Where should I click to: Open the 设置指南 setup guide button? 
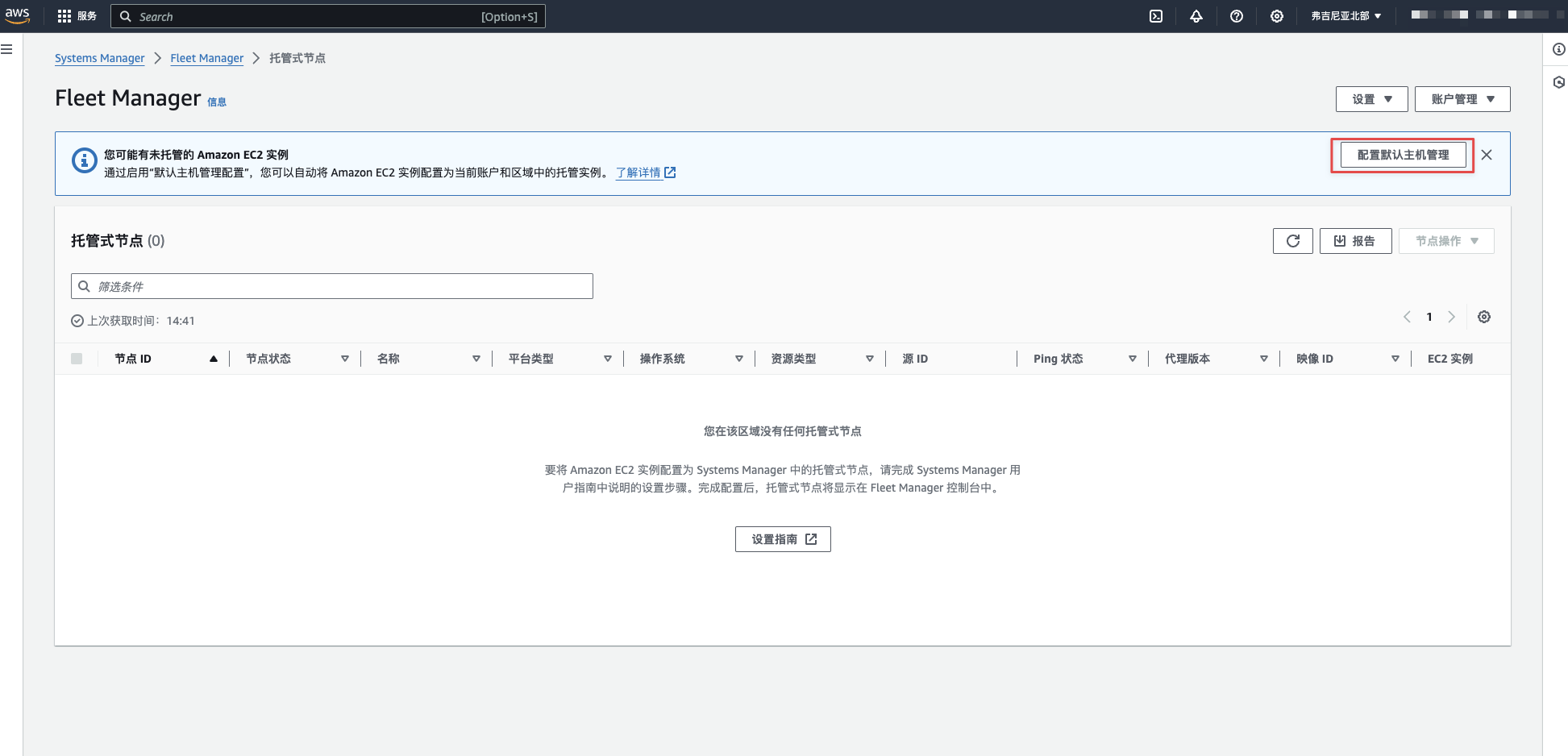tap(783, 539)
